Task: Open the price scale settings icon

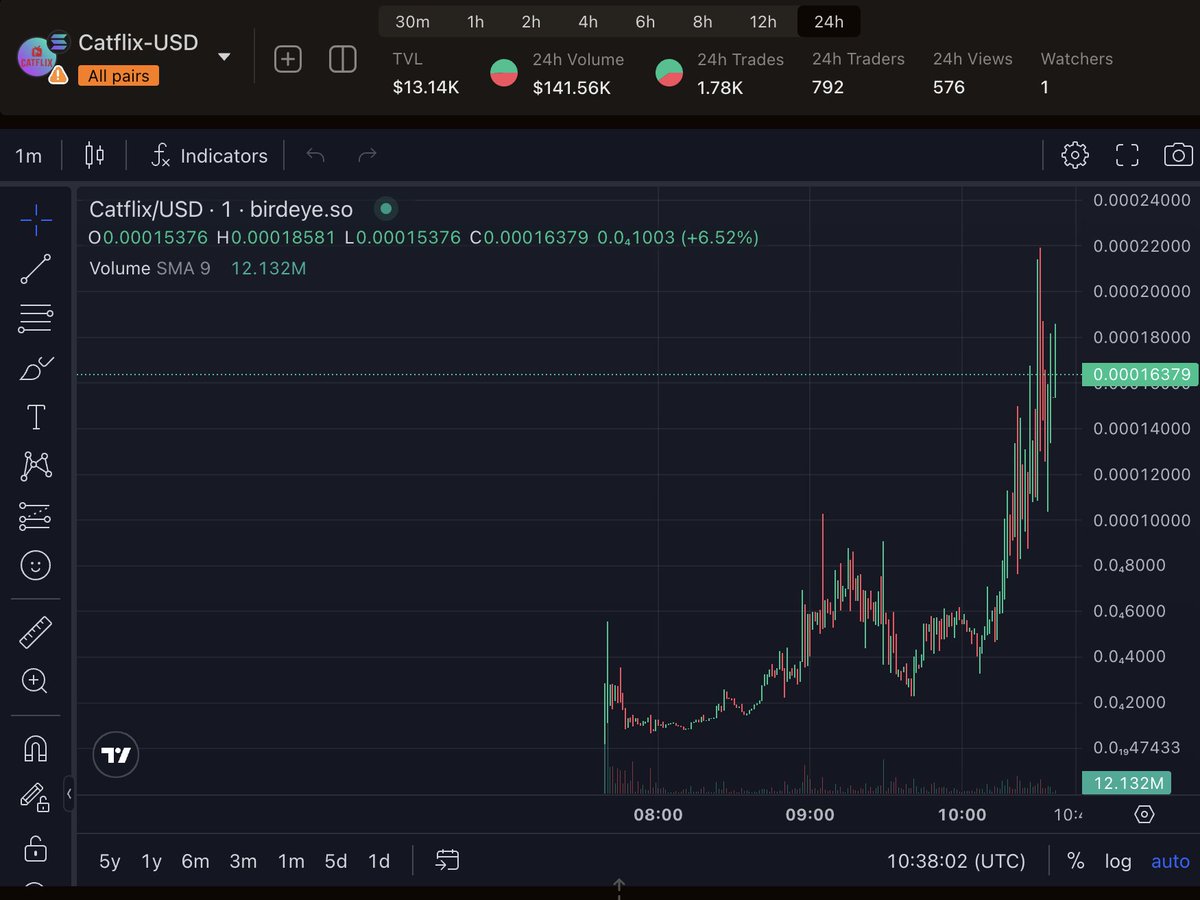Action: point(1145,814)
